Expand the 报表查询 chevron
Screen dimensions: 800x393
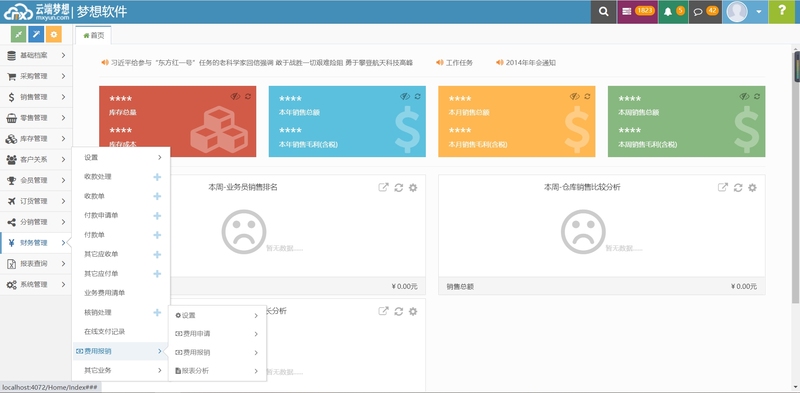63,264
